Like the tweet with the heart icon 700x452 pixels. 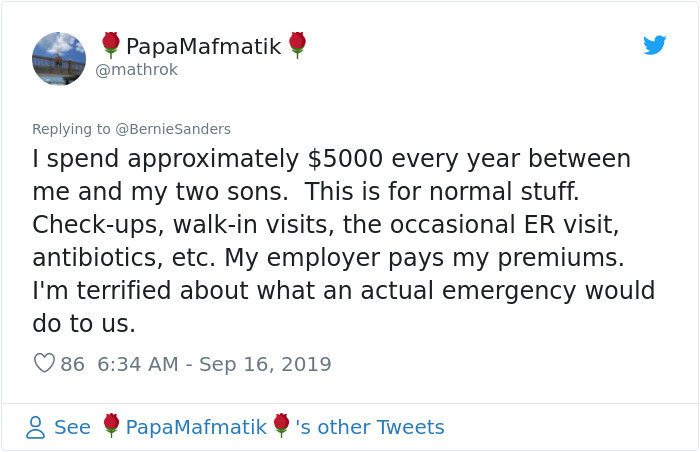pos(44,364)
